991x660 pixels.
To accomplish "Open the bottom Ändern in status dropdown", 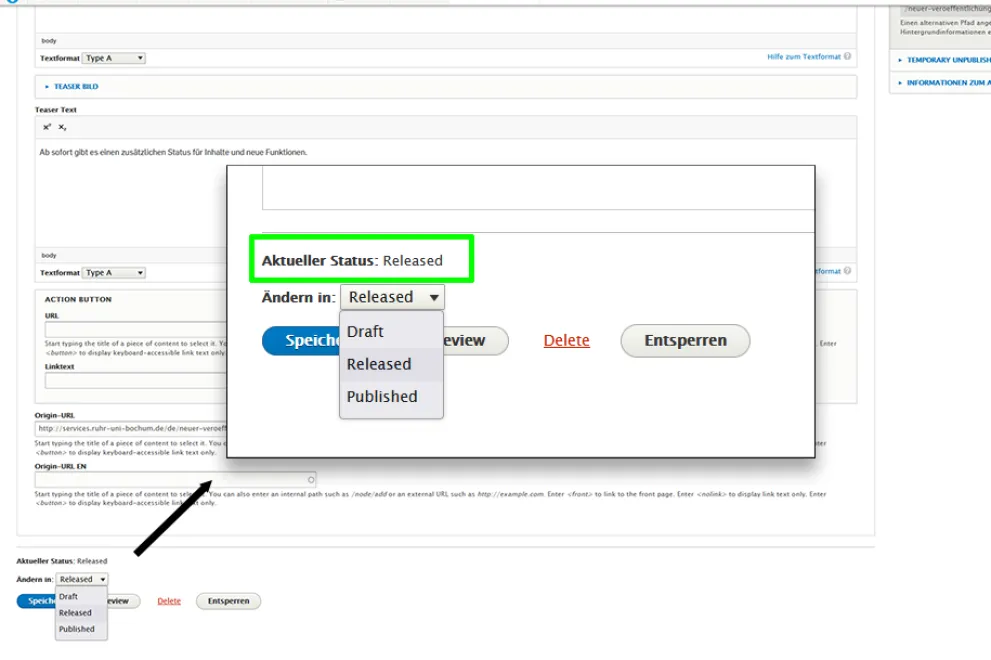I will click(82, 578).
